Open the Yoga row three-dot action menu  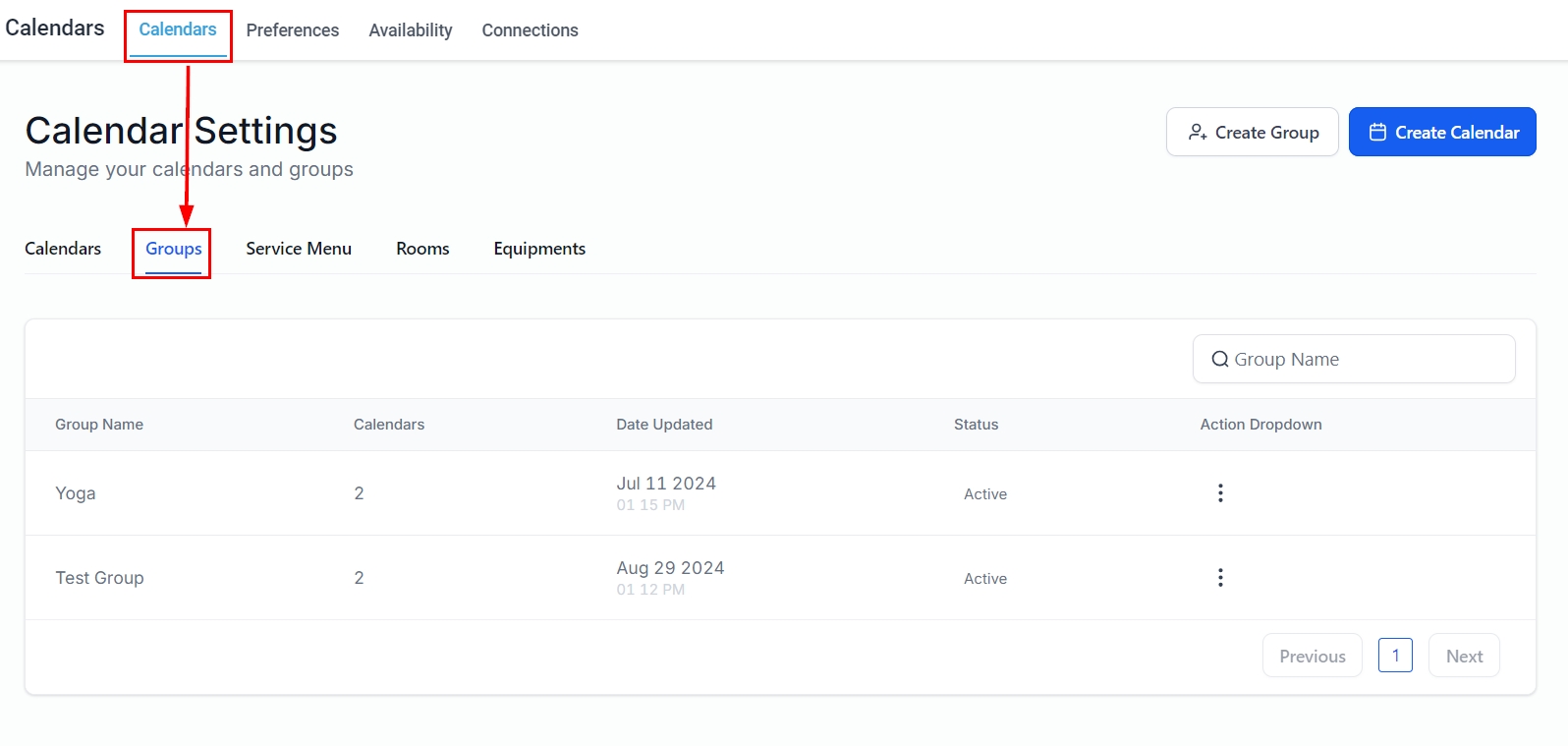tap(1220, 493)
